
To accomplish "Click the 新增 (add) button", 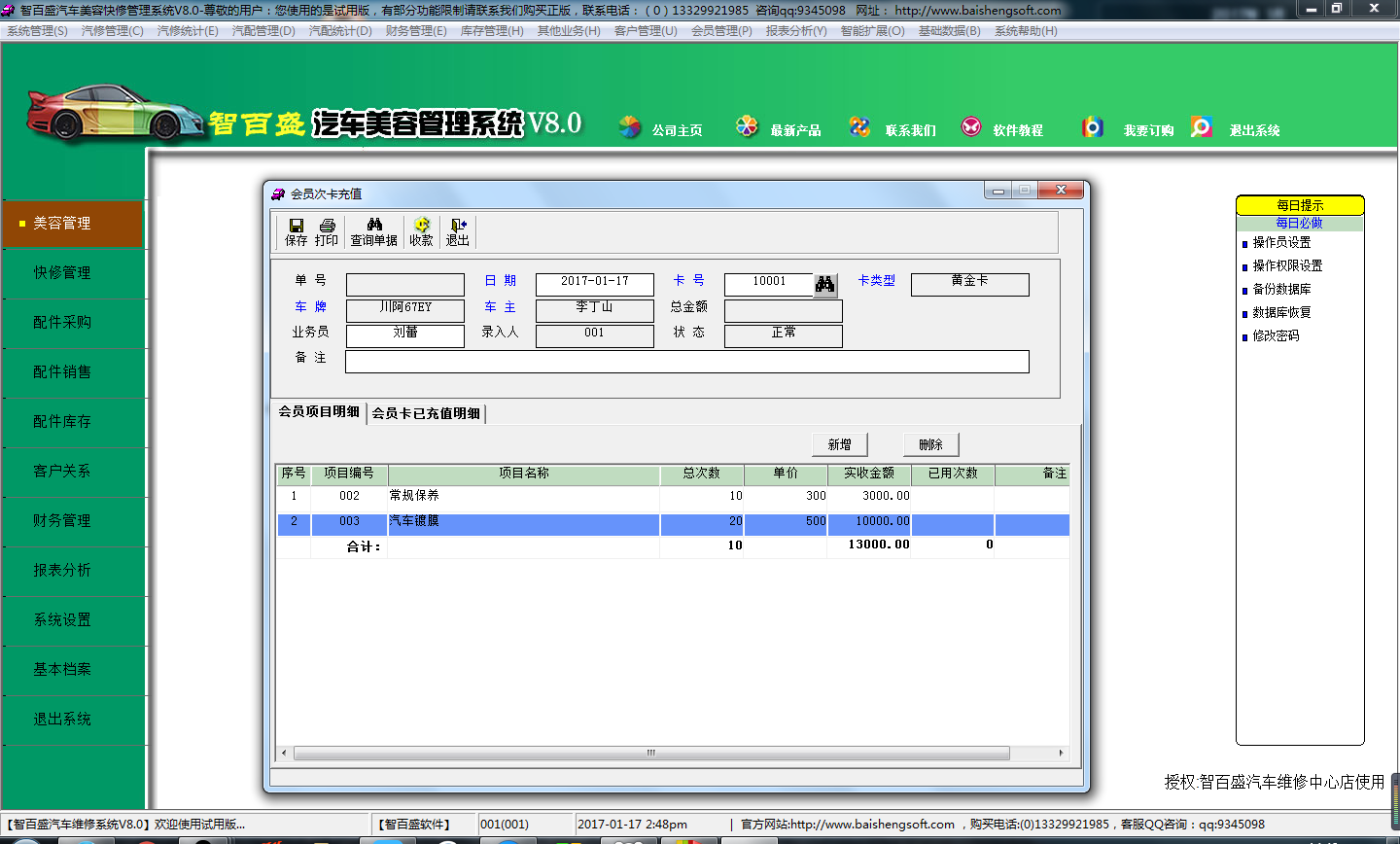I will pos(840,444).
